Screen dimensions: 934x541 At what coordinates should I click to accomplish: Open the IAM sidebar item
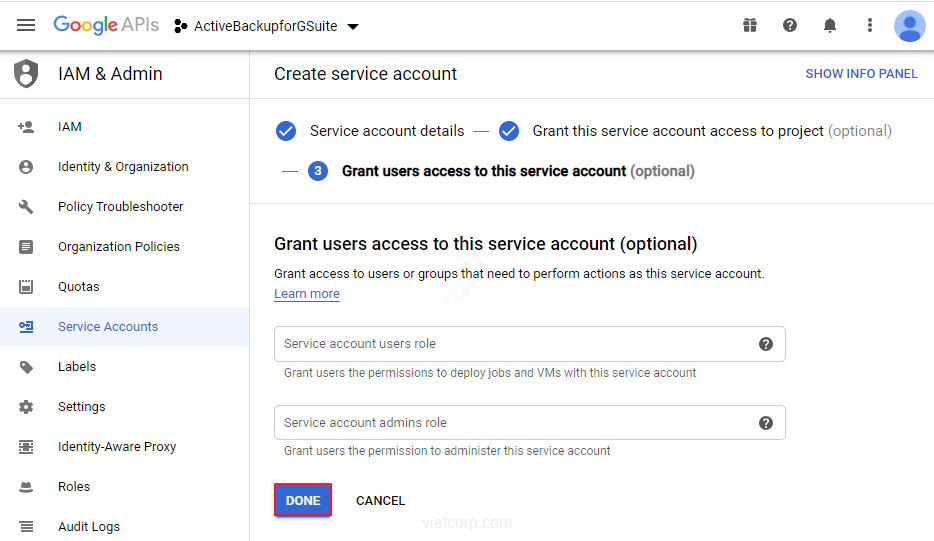[70, 127]
